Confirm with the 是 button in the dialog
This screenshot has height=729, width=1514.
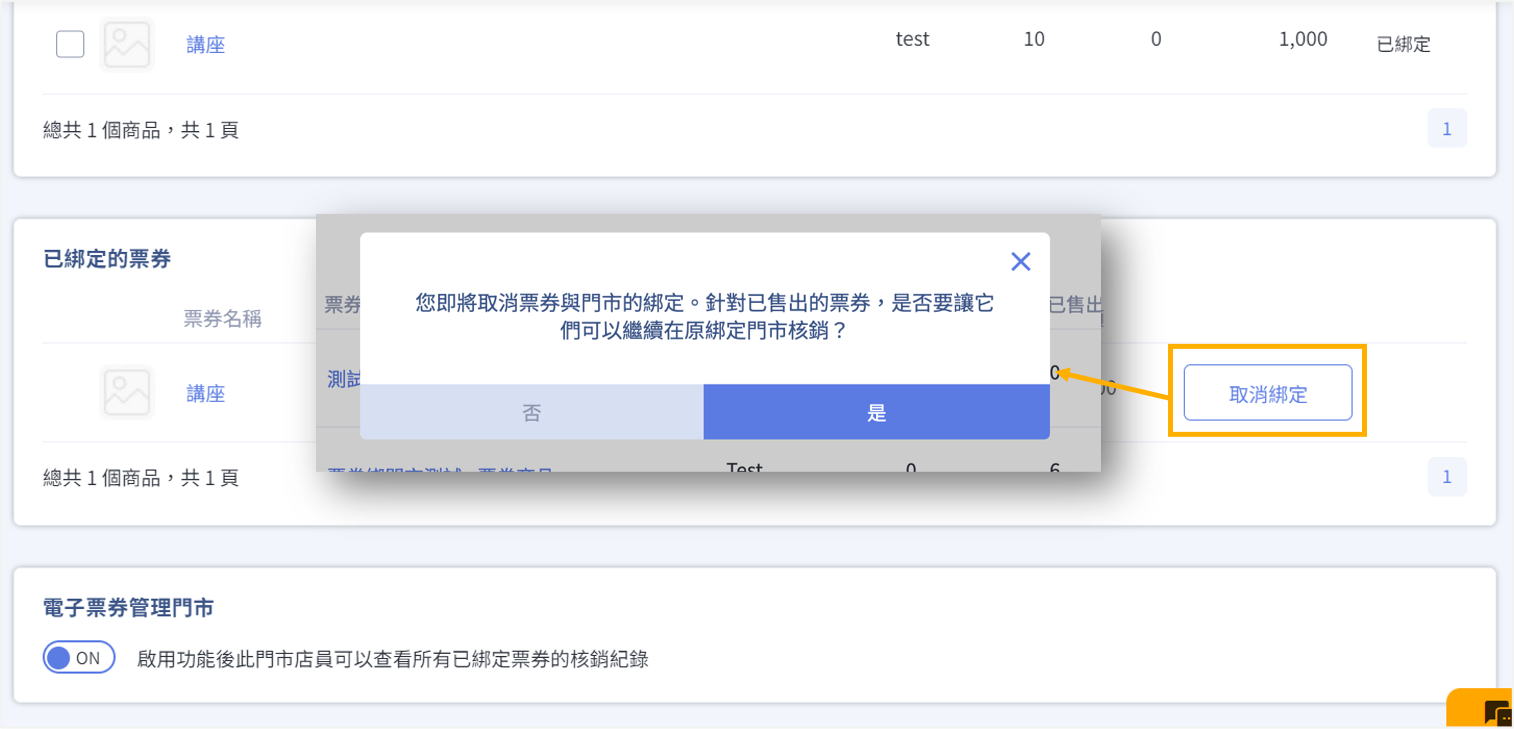coord(876,413)
